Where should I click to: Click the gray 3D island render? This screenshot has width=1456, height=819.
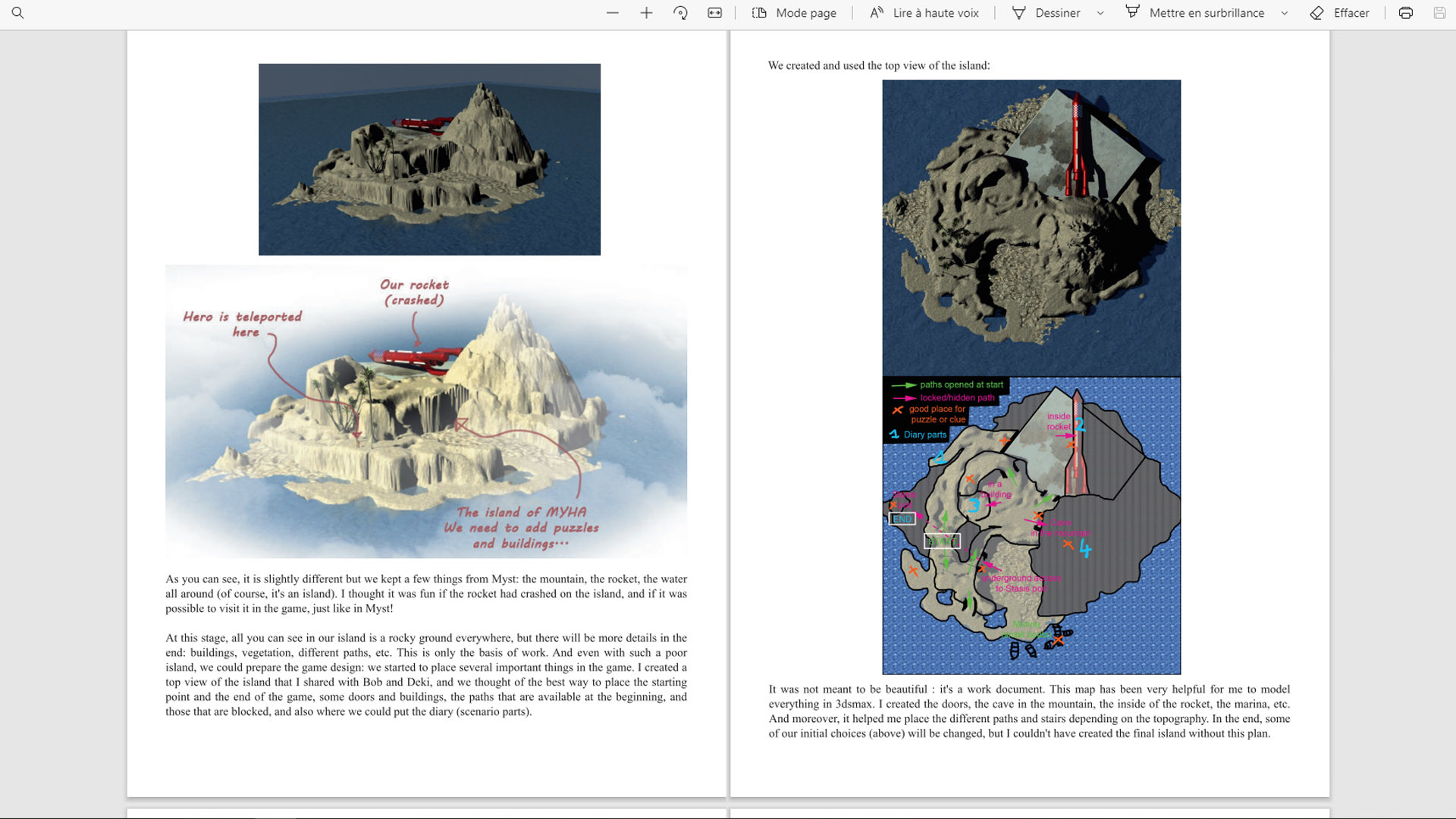(x=429, y=159)
